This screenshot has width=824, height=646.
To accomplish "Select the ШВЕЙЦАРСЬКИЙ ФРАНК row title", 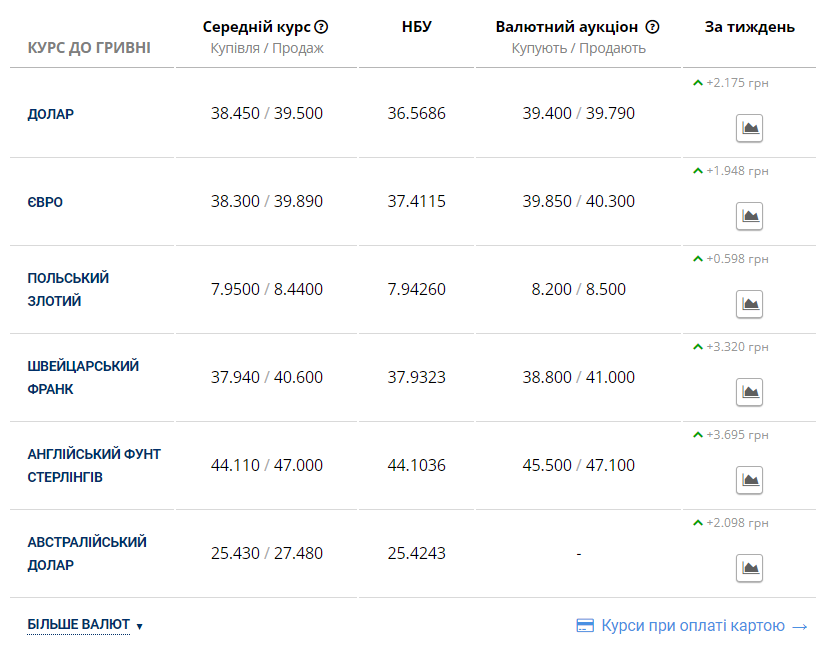I will click(83, 377).
